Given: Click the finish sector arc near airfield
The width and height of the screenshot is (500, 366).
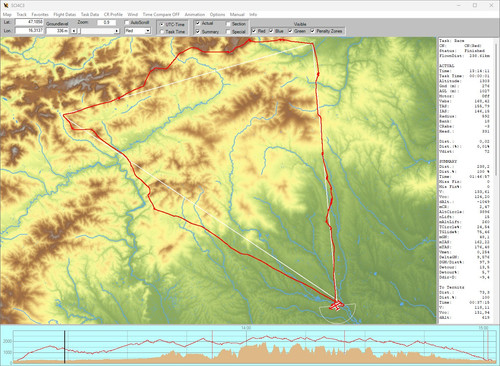Looking at the screenshot, I should coord(337,313).
